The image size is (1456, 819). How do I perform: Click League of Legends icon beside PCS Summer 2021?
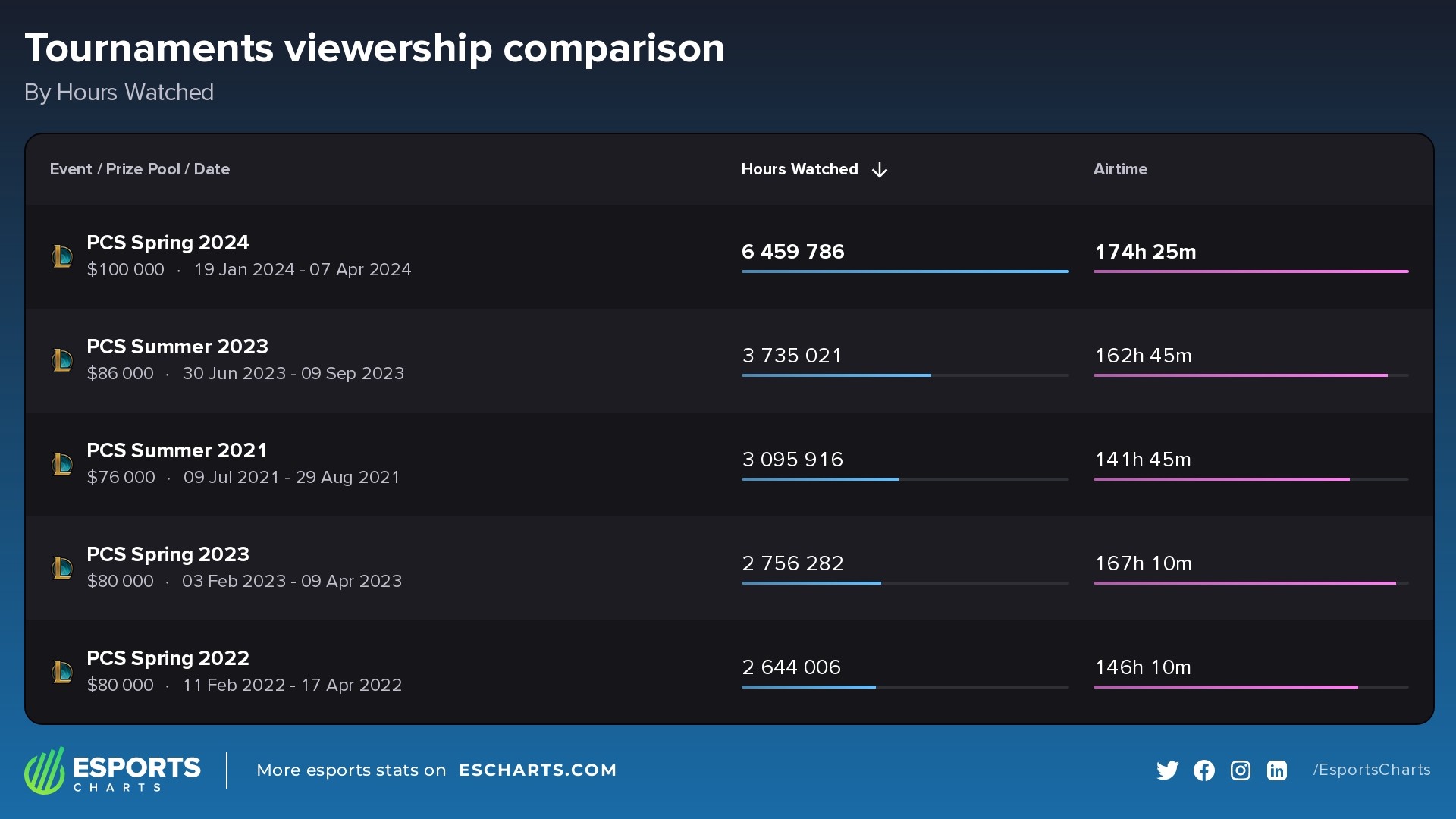coord(62,464)
